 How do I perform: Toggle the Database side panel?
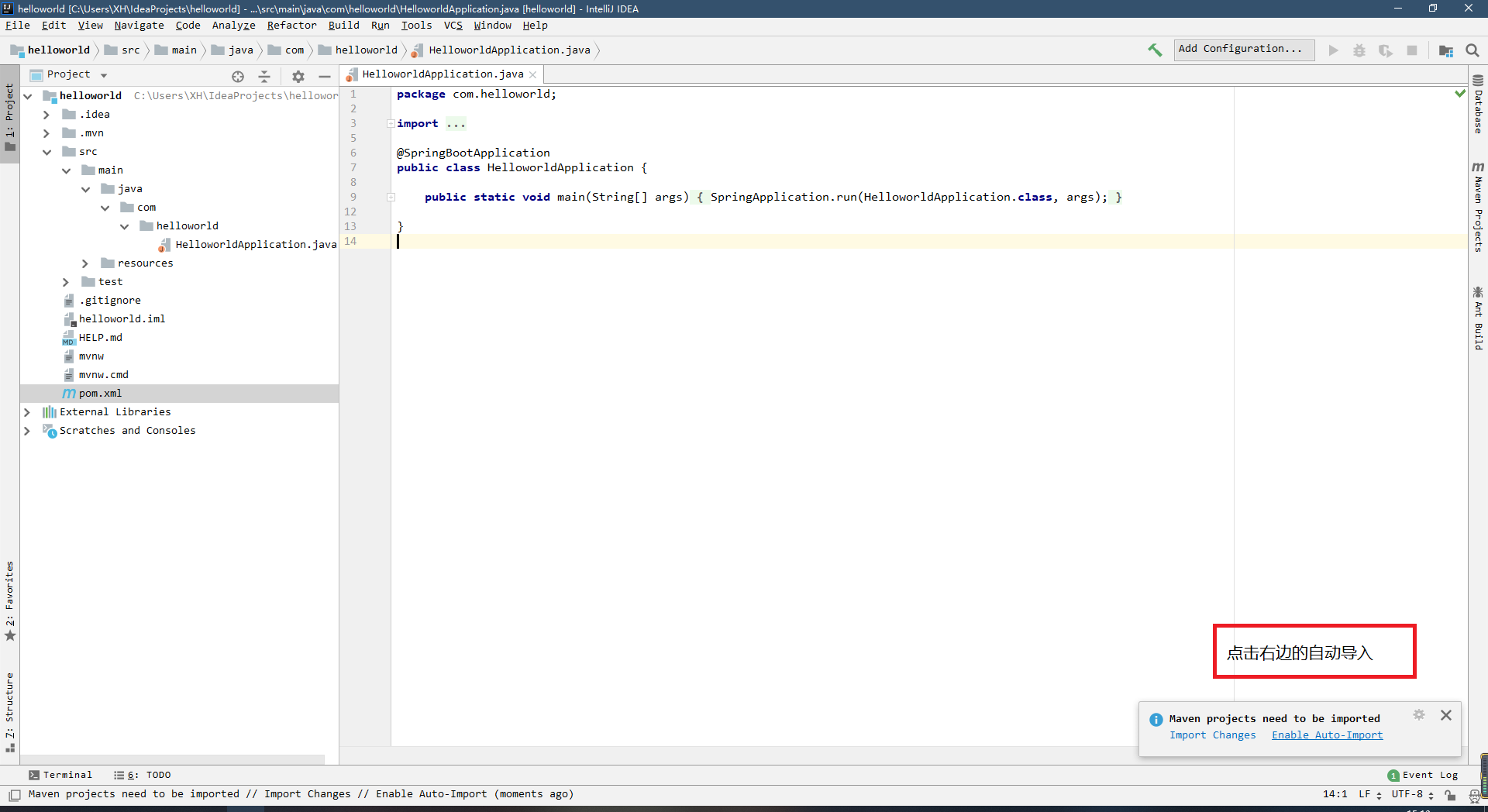(x=1478, y=105)
